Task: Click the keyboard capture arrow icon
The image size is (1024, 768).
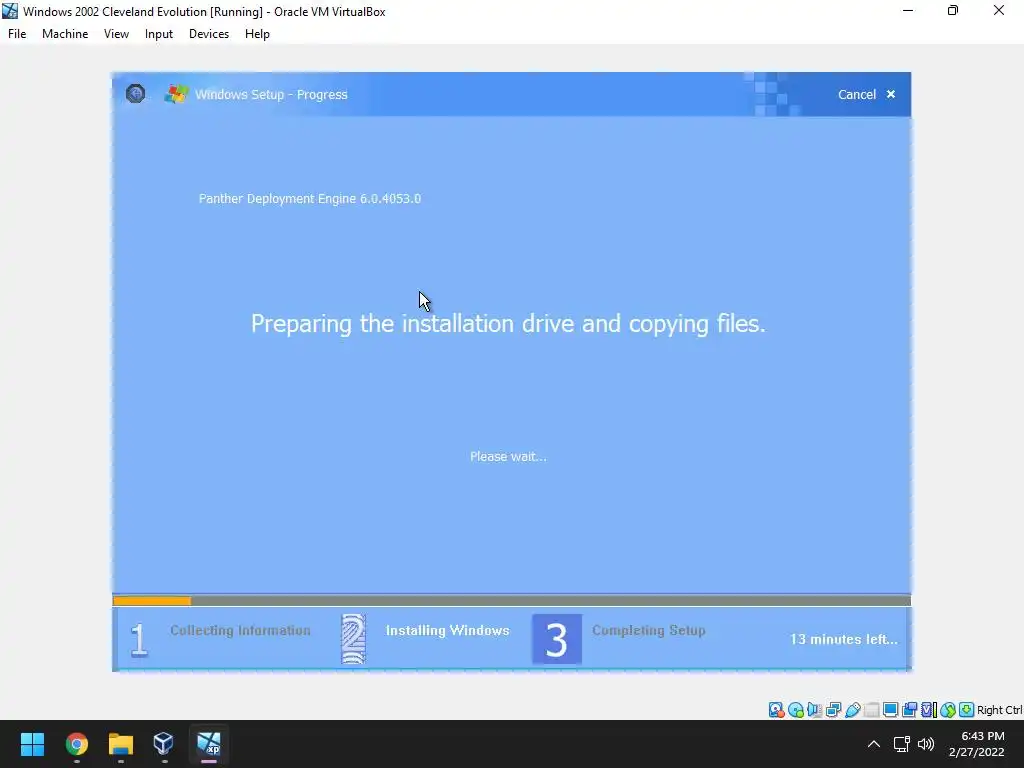Action: coord(967,710)
